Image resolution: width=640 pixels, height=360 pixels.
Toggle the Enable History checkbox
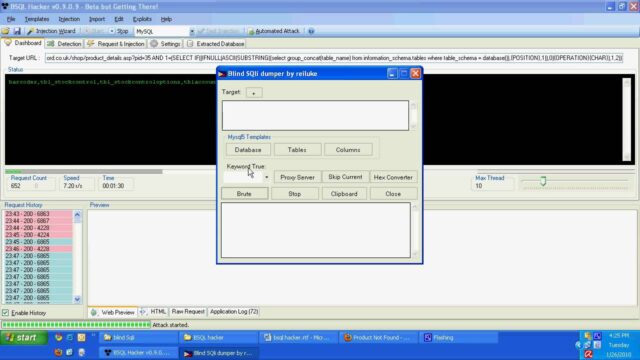point(5,313)
